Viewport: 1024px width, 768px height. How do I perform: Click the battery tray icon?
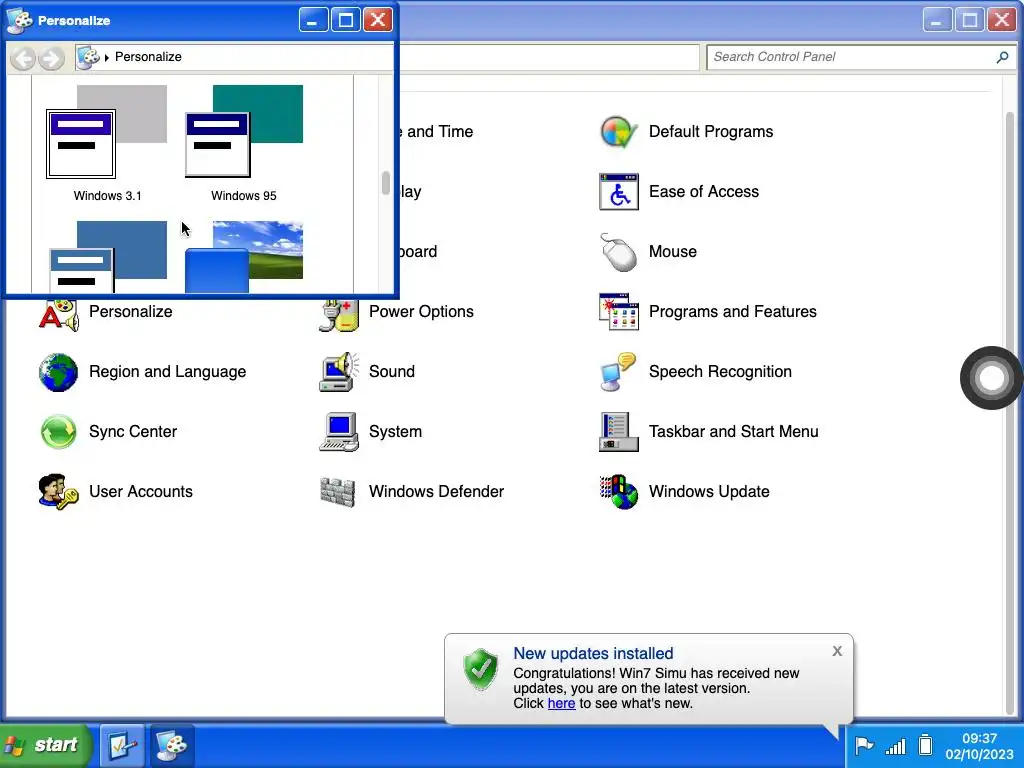(925, 745)
